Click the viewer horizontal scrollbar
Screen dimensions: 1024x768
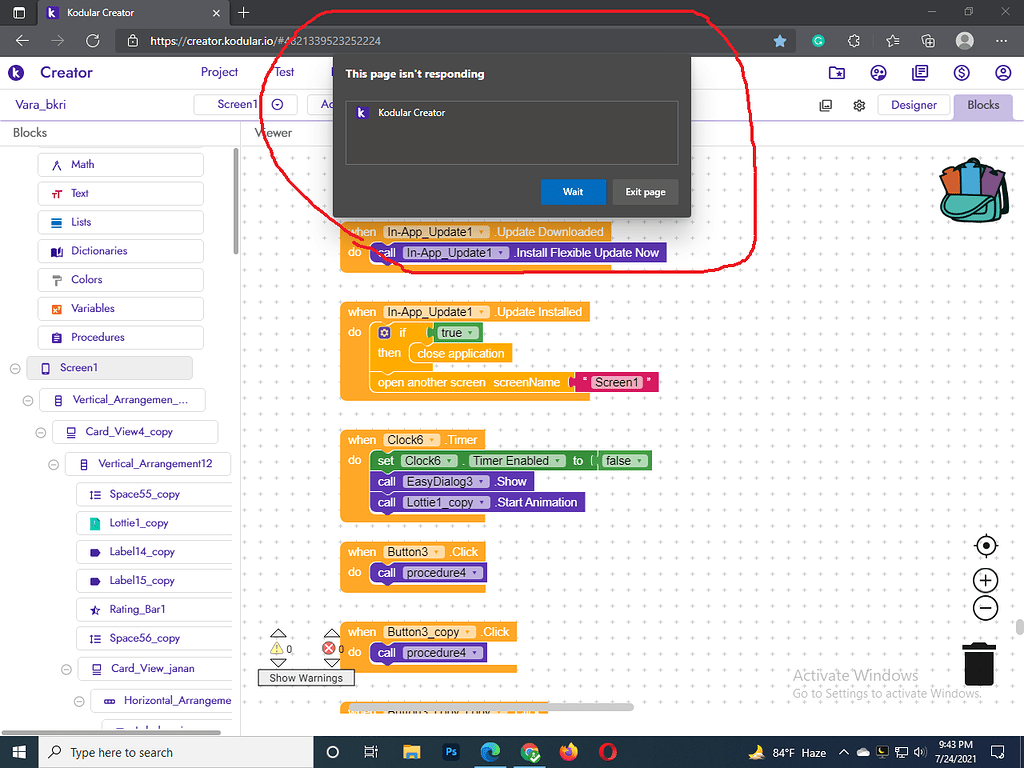click(491, 707)
